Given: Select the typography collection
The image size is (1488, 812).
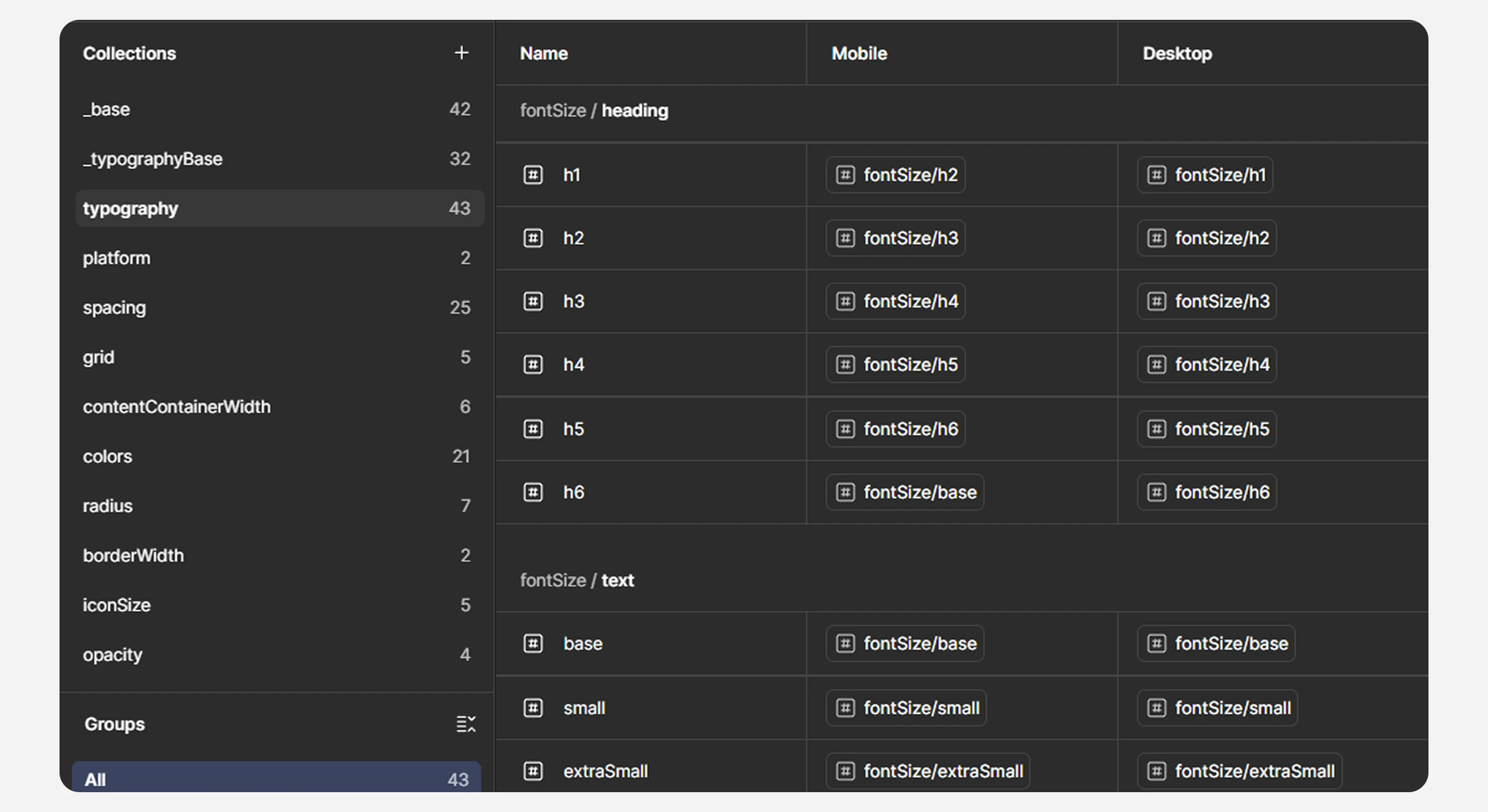Looking at the screenshot, I should point(280,208).
